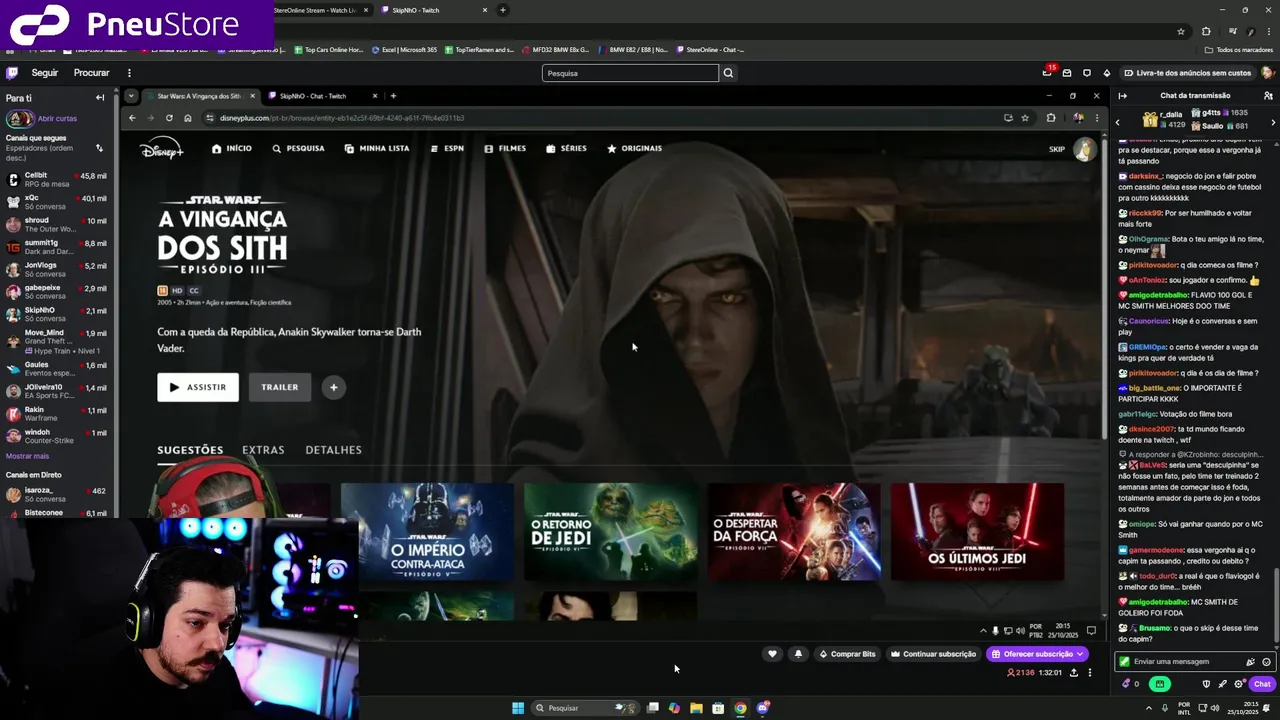
Task: Share the stream with upload icon
Action: point(1074,673)
